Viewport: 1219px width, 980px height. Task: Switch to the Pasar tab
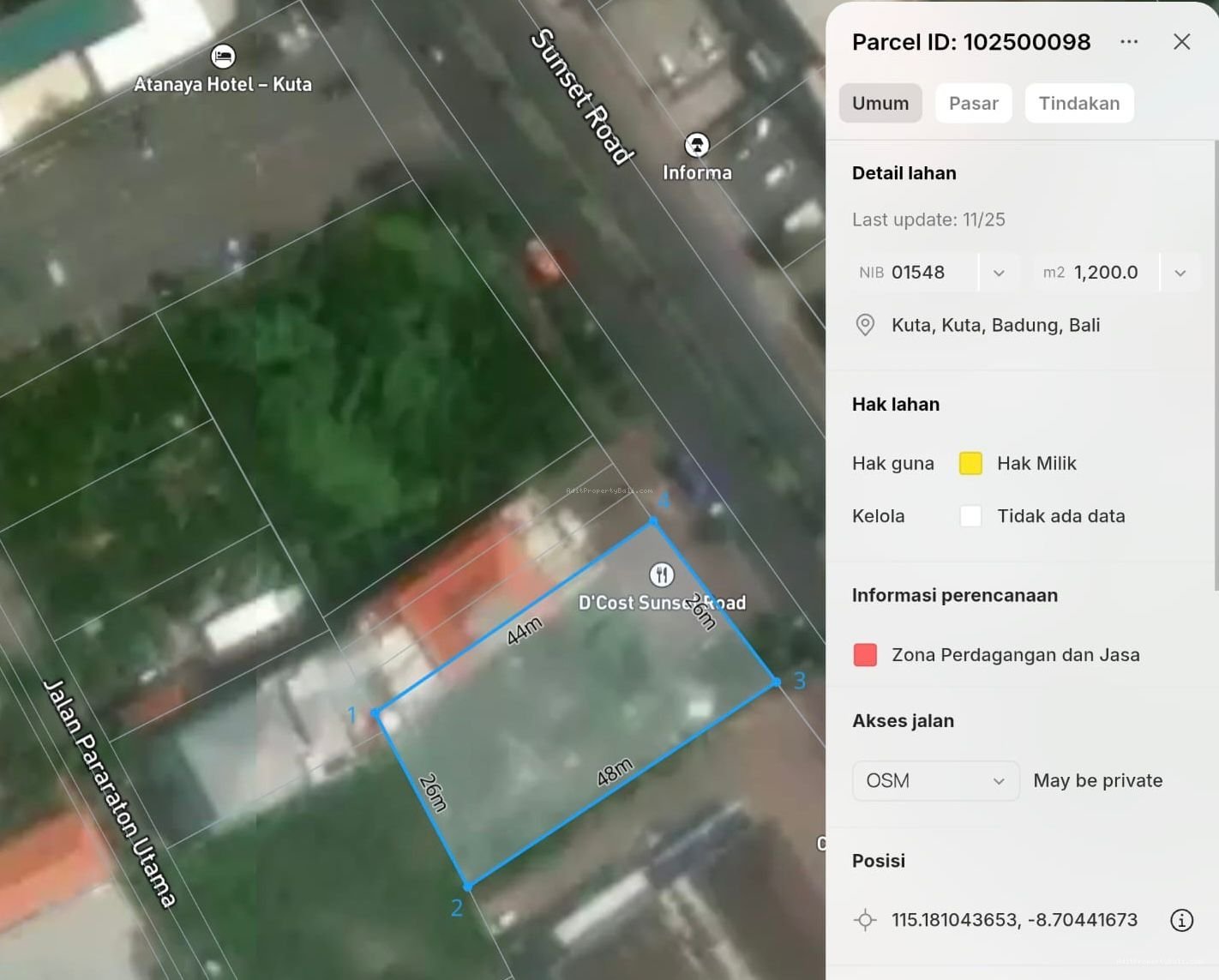pos(973,103)
